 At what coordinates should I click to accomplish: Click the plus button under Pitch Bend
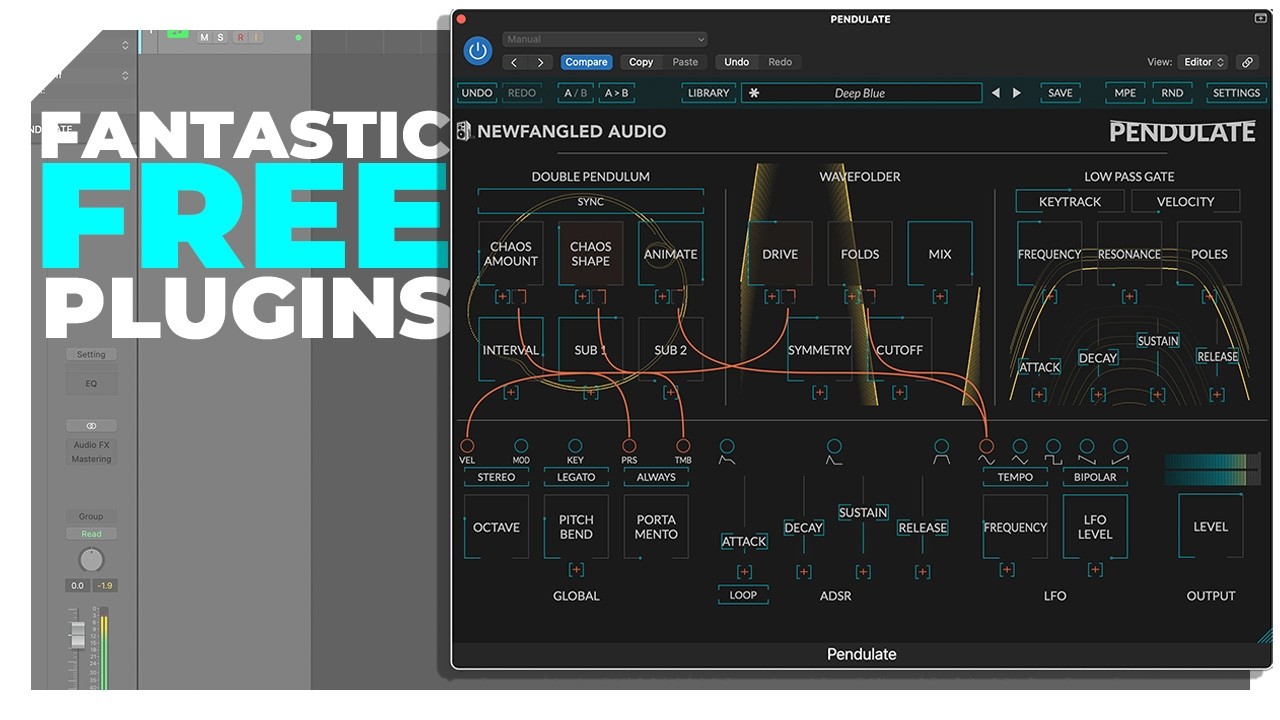click(x=576, y=570)
